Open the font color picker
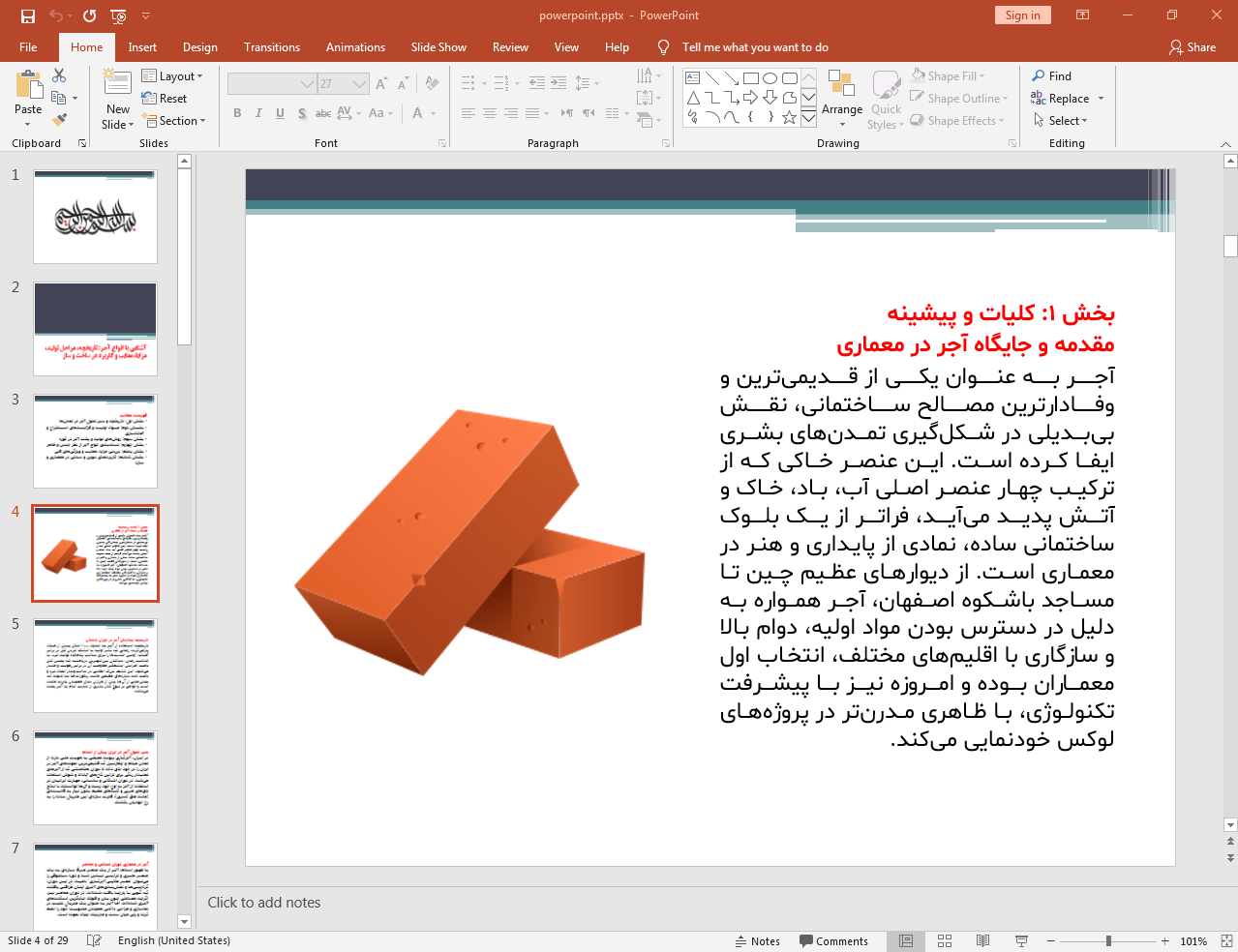 (417, 113)
